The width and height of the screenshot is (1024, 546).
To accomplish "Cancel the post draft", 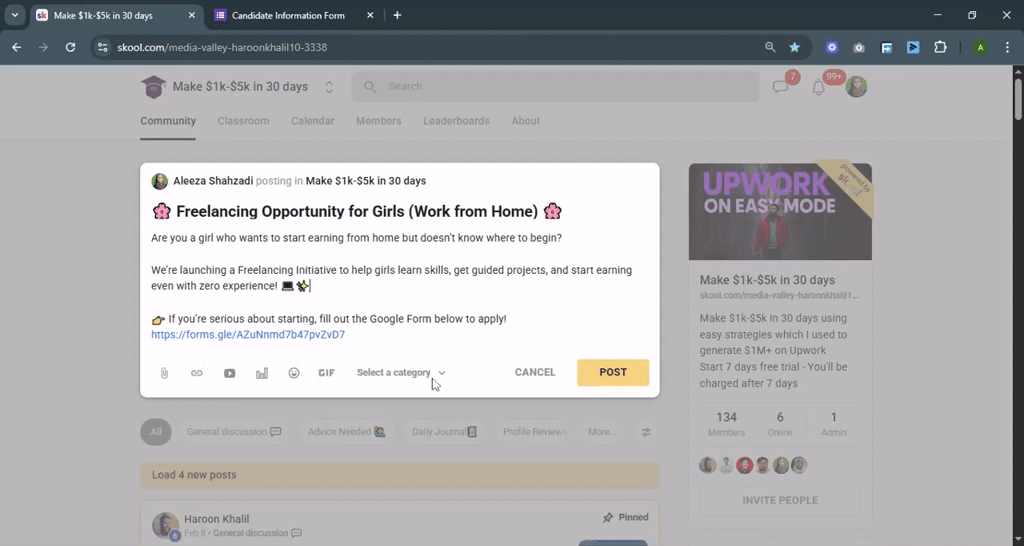I will pos(535,372).
